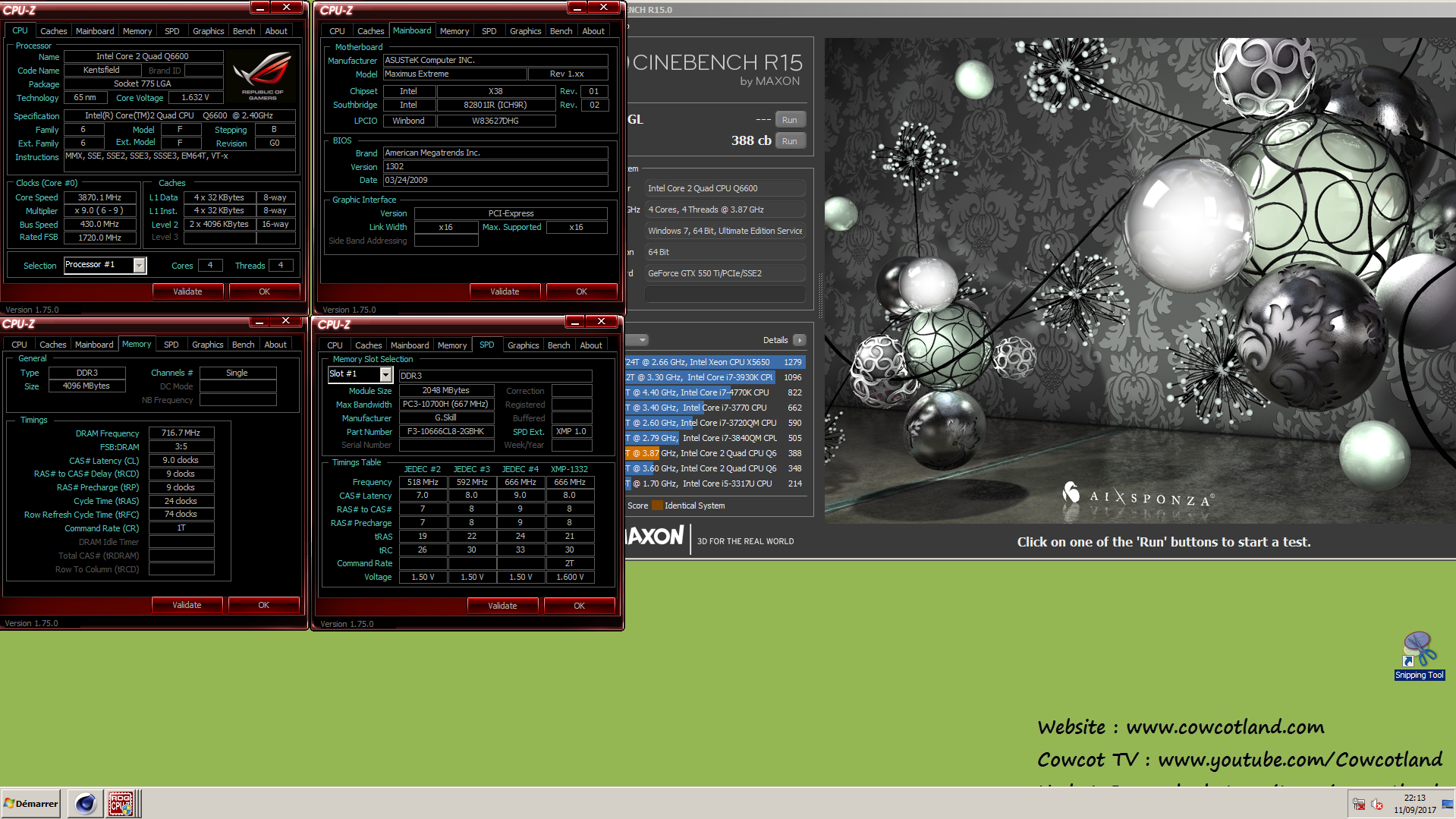Select the i7-3840QM ranking row
Viewport: 1456px width, 819px height.
pos(715,438)
